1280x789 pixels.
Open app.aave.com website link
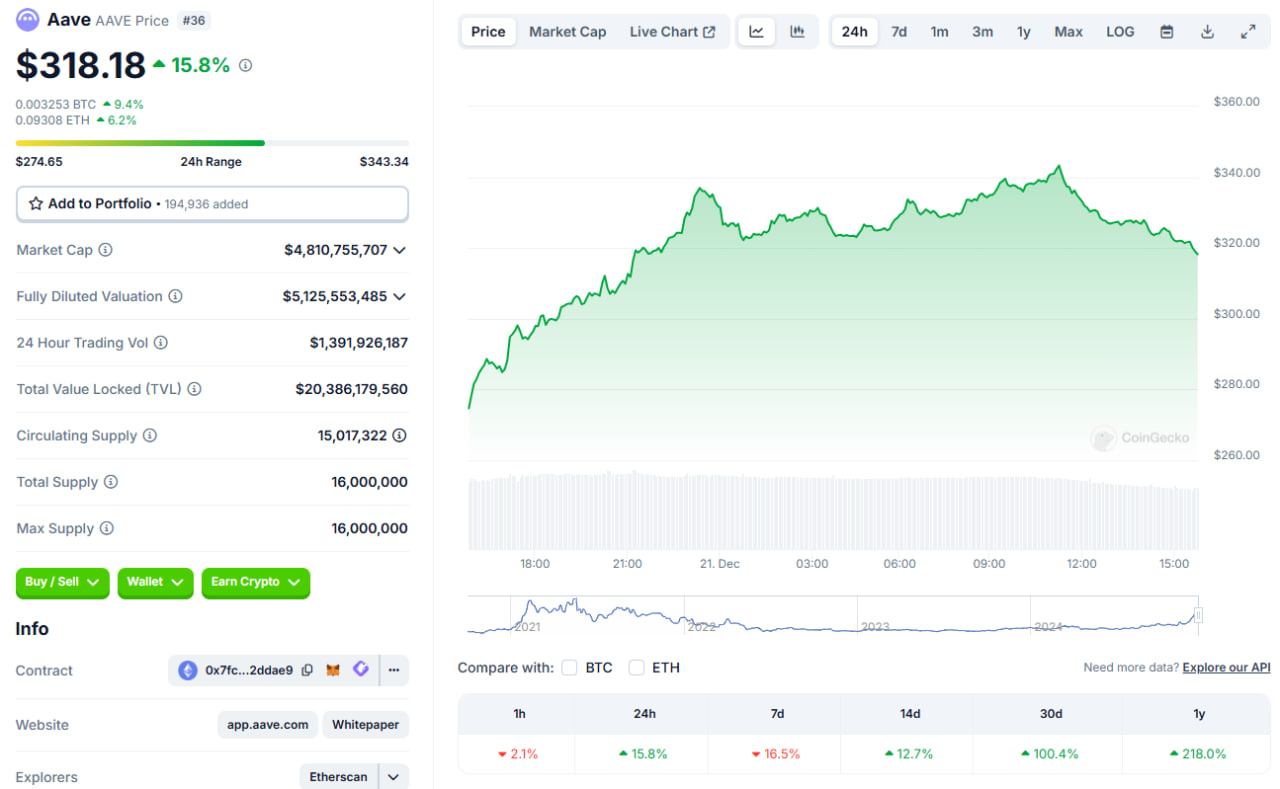(267, 725)
